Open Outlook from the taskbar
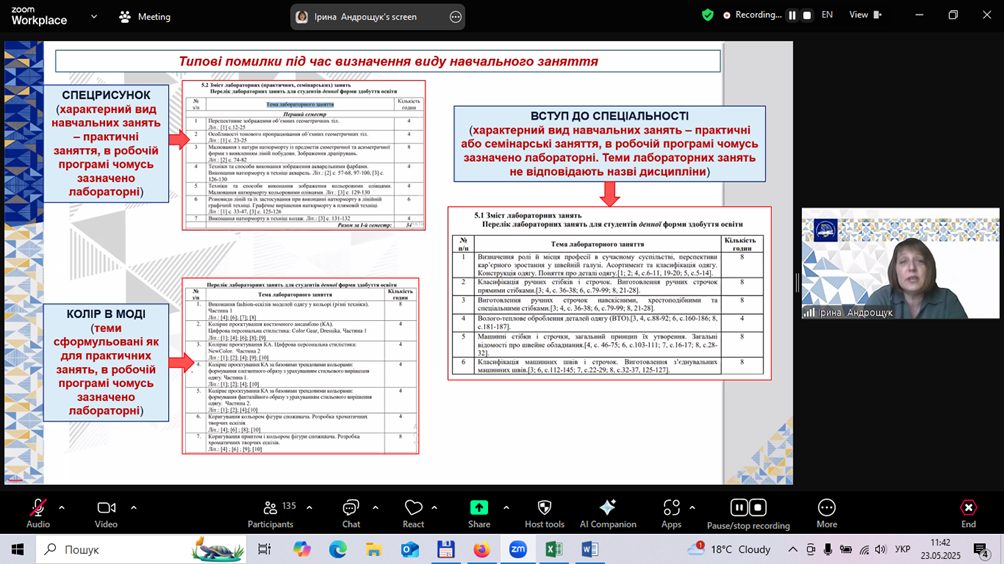This screenshot has width=1004, height=564. [x=410, y=549]
